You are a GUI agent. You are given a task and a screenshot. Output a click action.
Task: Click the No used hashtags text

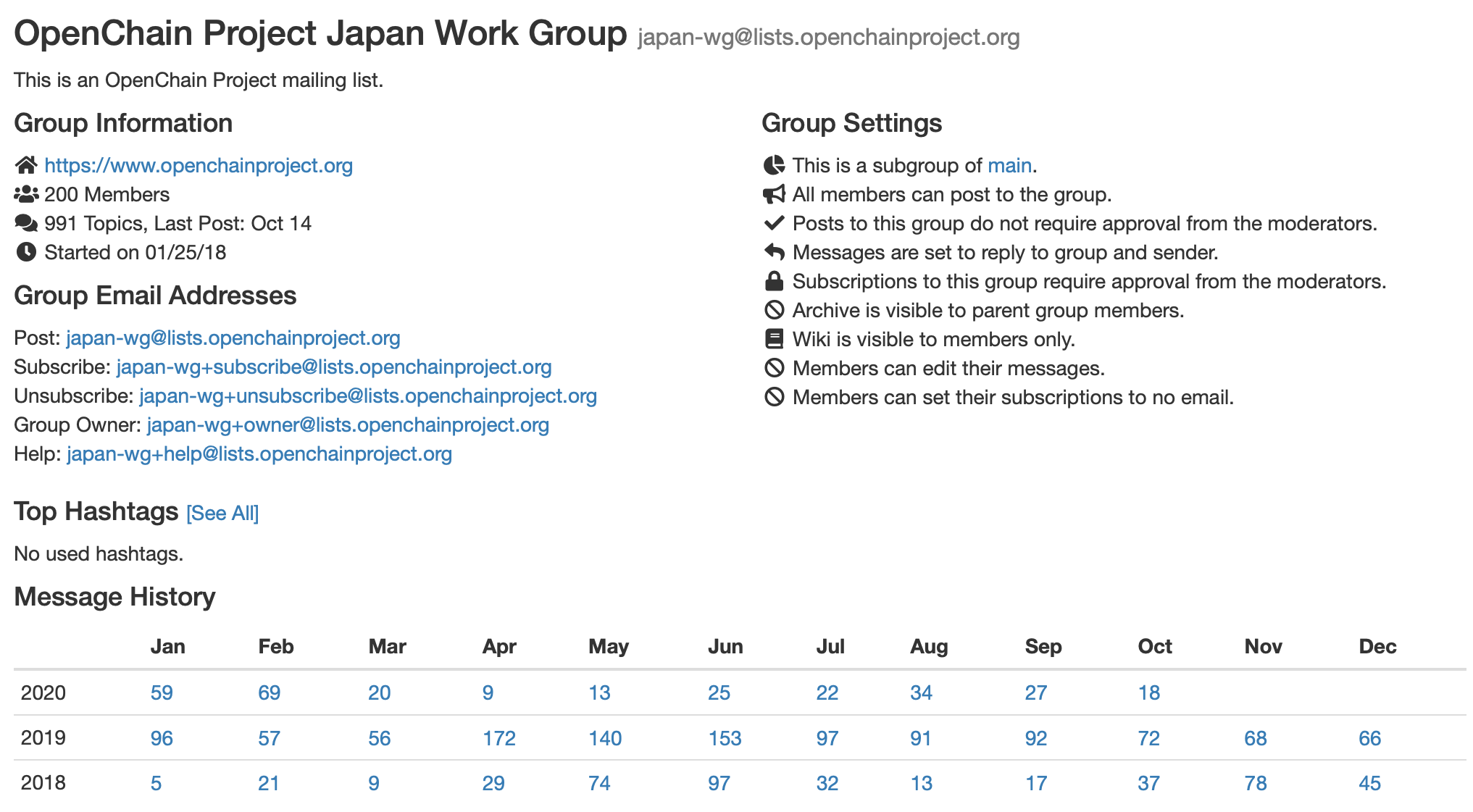point(99,554)
